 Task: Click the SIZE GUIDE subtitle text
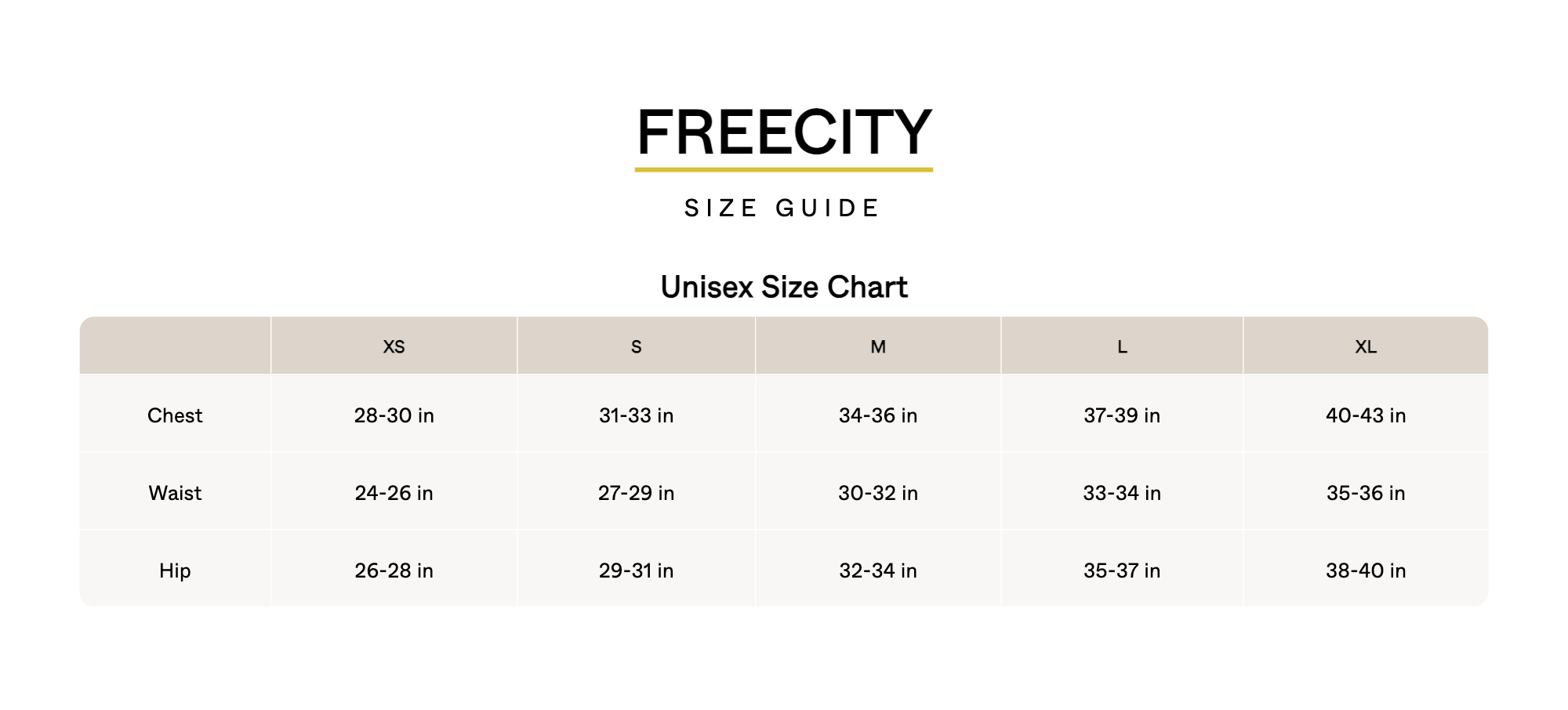click(783, 208)
